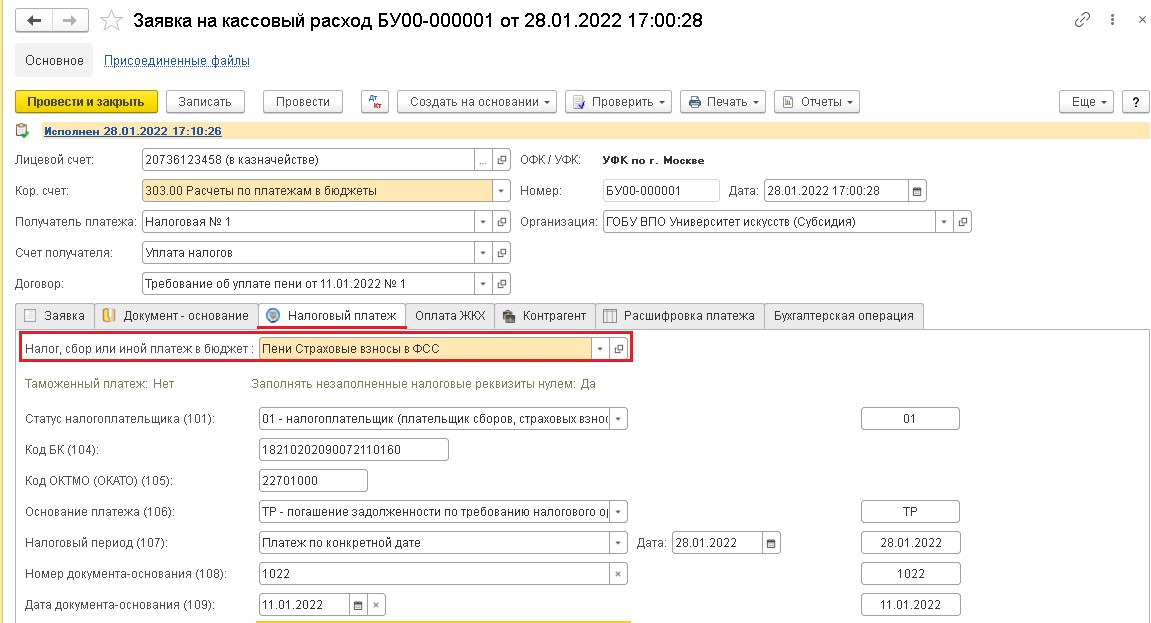Open calendar for document Дата field

coord(917,191)
